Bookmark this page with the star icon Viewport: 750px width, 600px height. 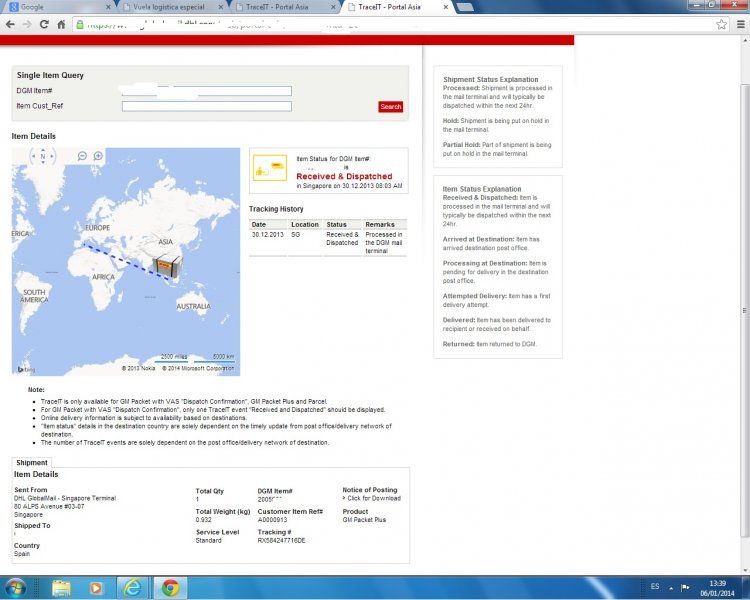point(721,24)
